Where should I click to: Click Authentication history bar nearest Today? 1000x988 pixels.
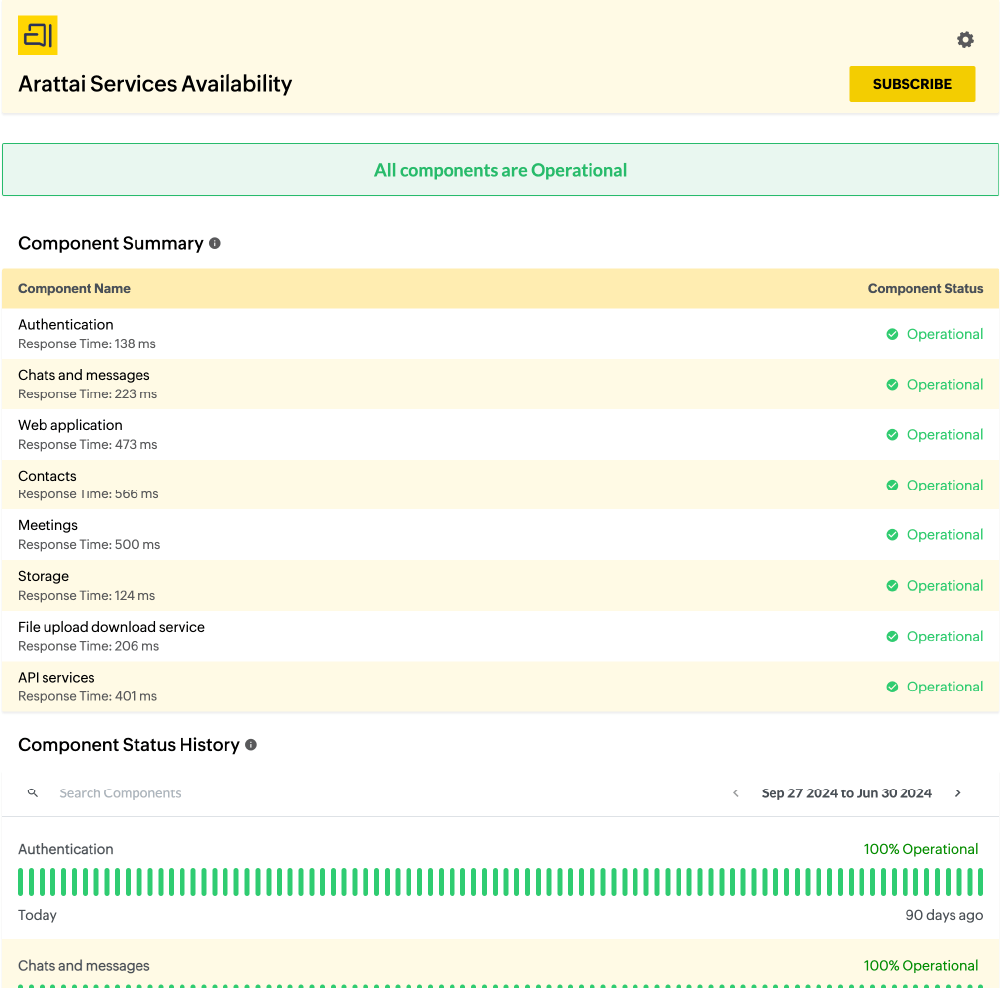(22, 881)
